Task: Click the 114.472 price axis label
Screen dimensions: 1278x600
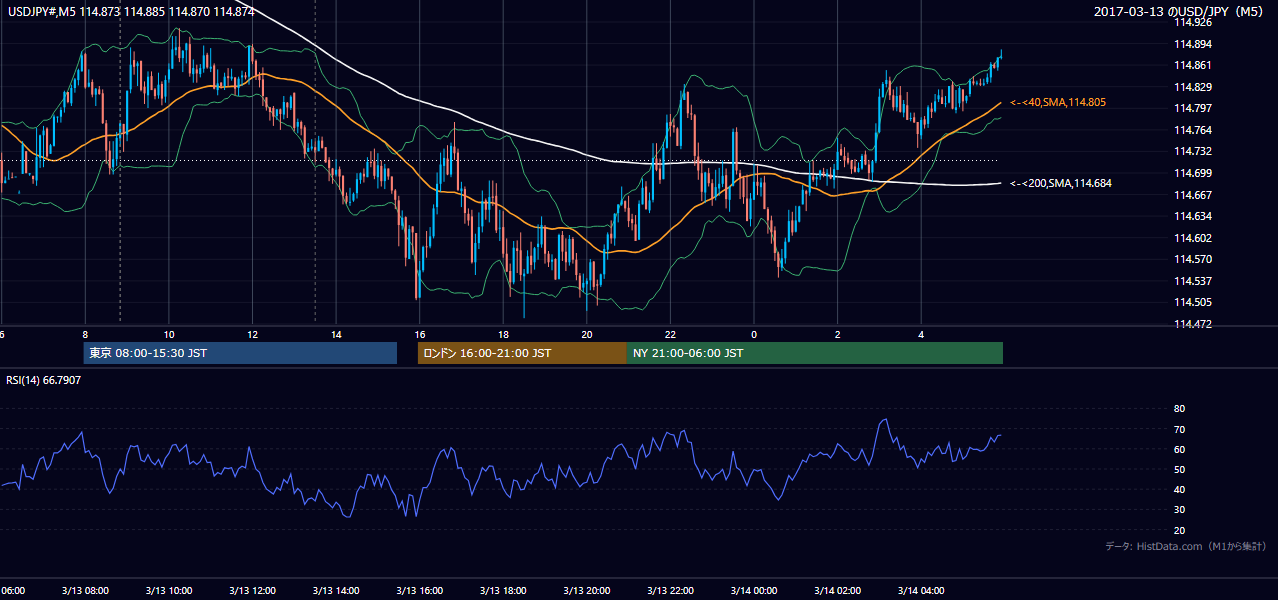Action: [1191, 324]
